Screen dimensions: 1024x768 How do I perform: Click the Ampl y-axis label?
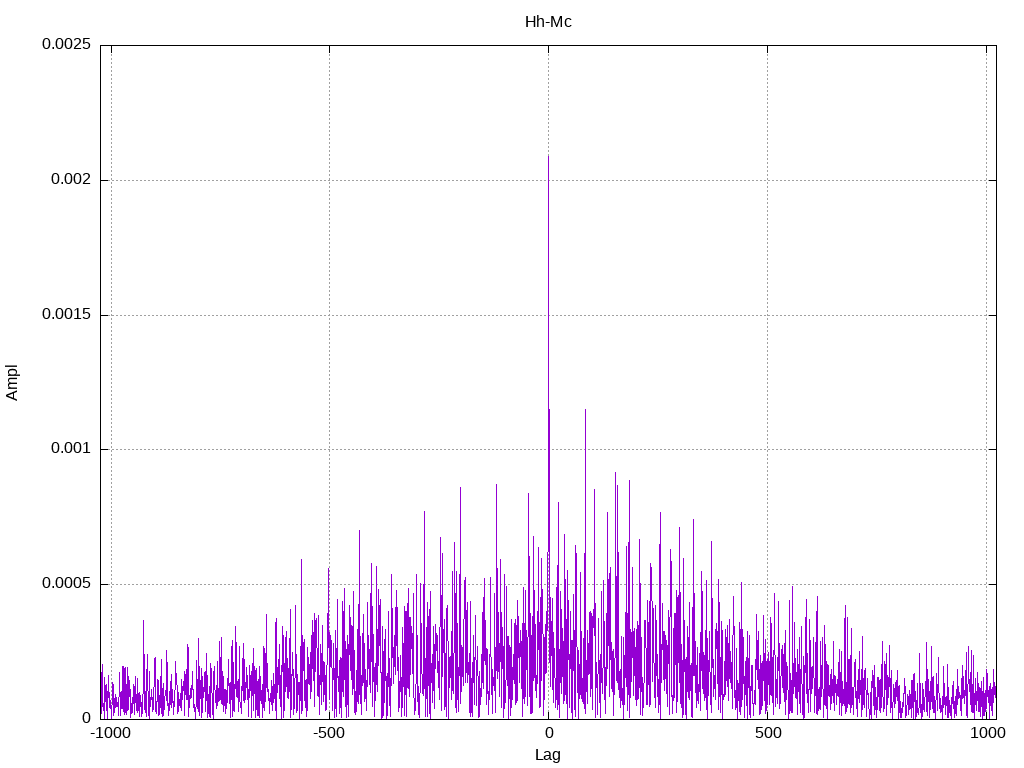12,382
